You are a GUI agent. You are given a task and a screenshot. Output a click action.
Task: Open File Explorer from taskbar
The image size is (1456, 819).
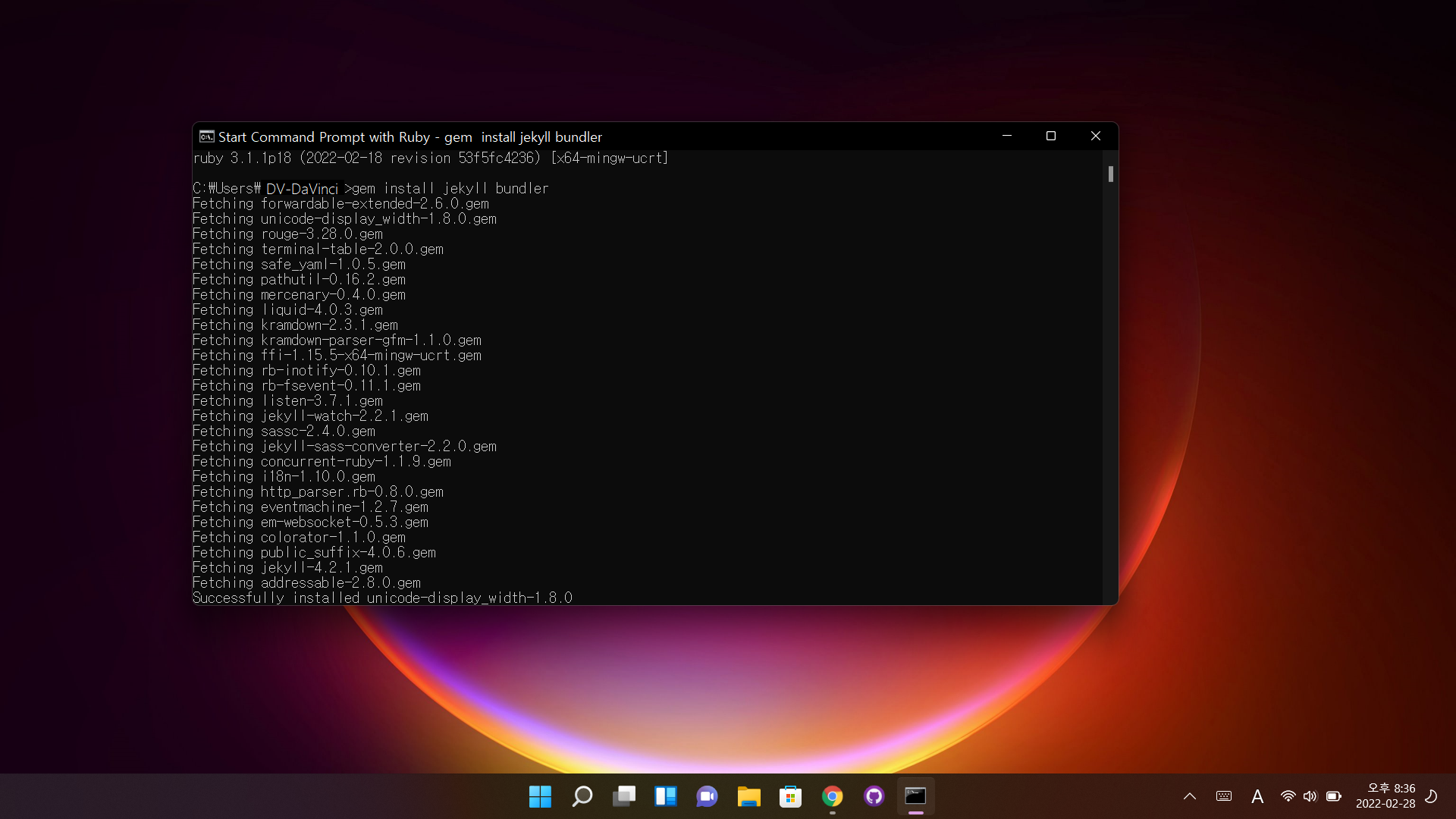[x=748, y=796]
